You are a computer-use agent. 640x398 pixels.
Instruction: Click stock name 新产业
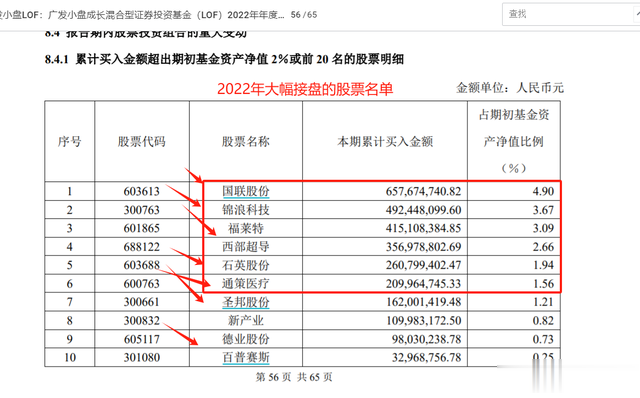click(246, 320)
